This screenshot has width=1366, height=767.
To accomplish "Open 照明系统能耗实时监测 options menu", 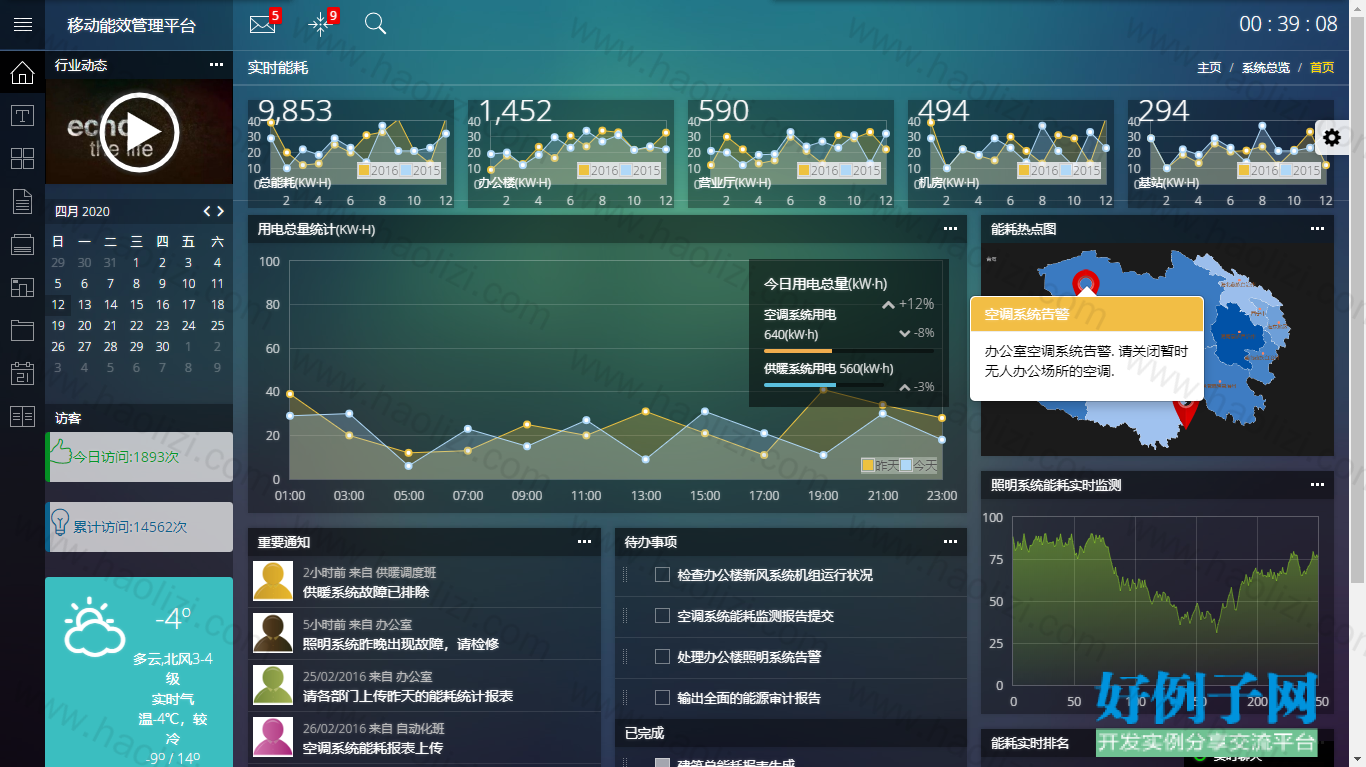I will pyautogui.click(x=1318, y=485).
